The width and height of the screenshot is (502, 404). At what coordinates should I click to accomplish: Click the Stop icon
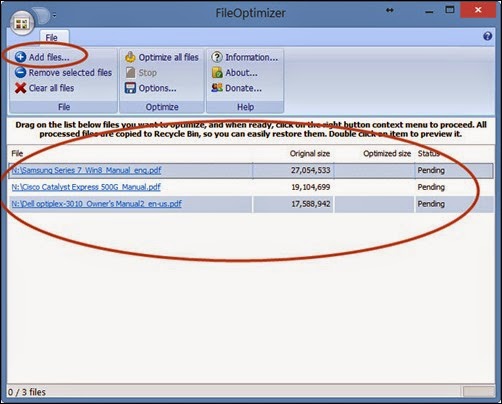(130, 73)
